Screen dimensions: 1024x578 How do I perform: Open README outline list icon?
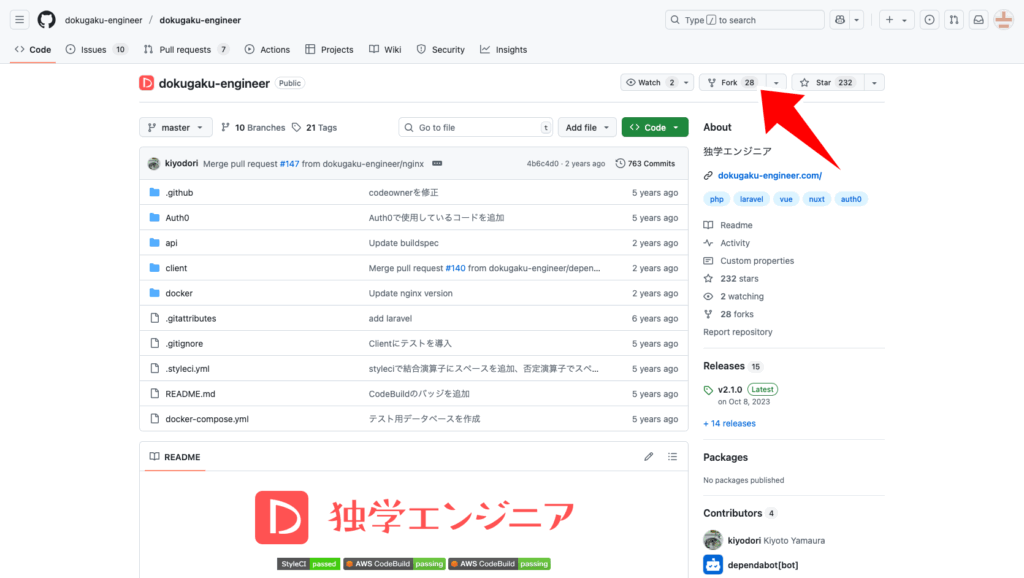673,457
